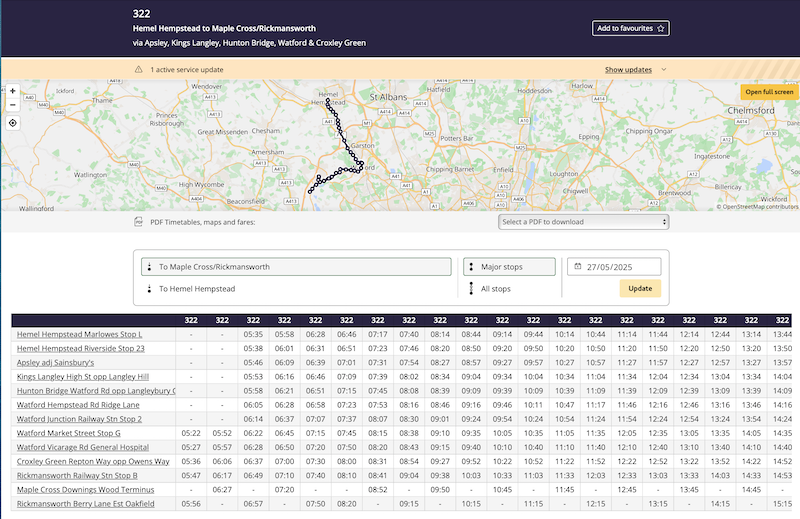Open map in full screen

pos(769,92)
